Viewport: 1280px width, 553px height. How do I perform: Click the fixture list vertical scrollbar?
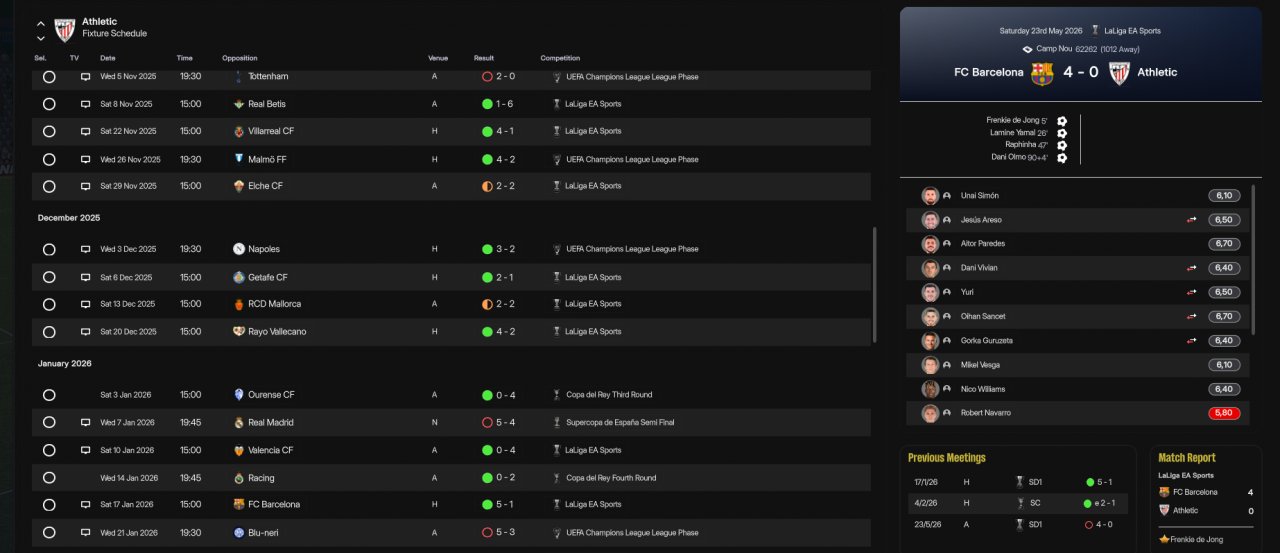[x=875, y=284]
